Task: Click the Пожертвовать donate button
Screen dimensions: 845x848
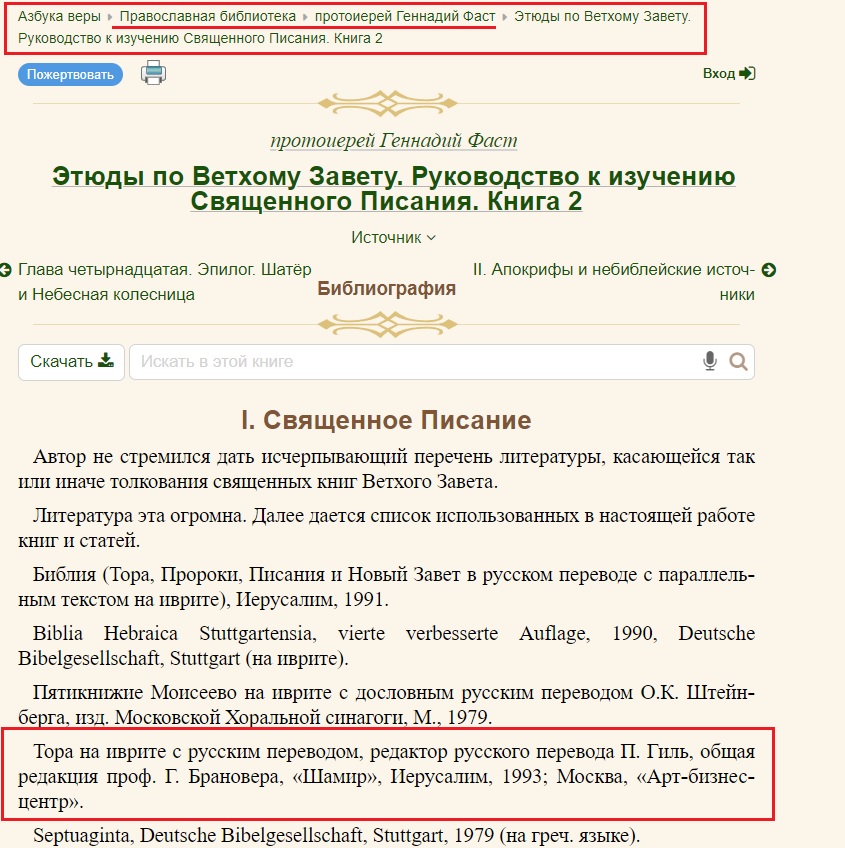Action: point(70,74)
